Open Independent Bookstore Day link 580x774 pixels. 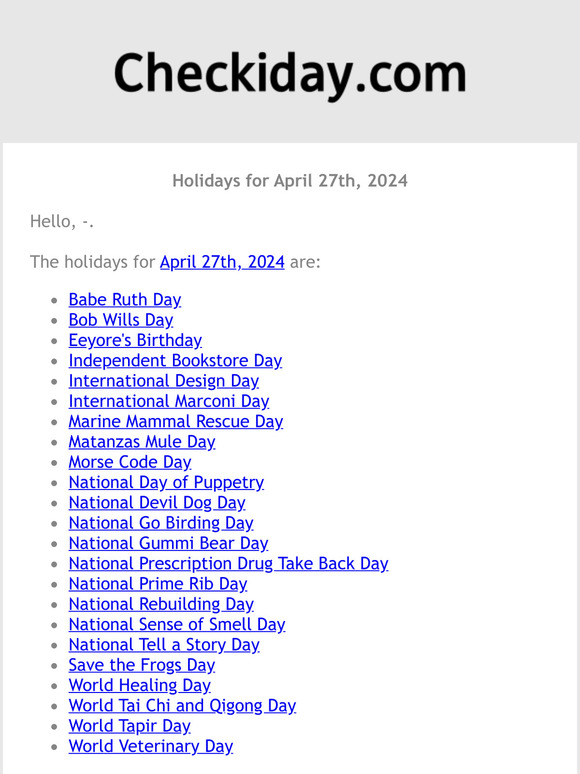(x=175, y=360)
